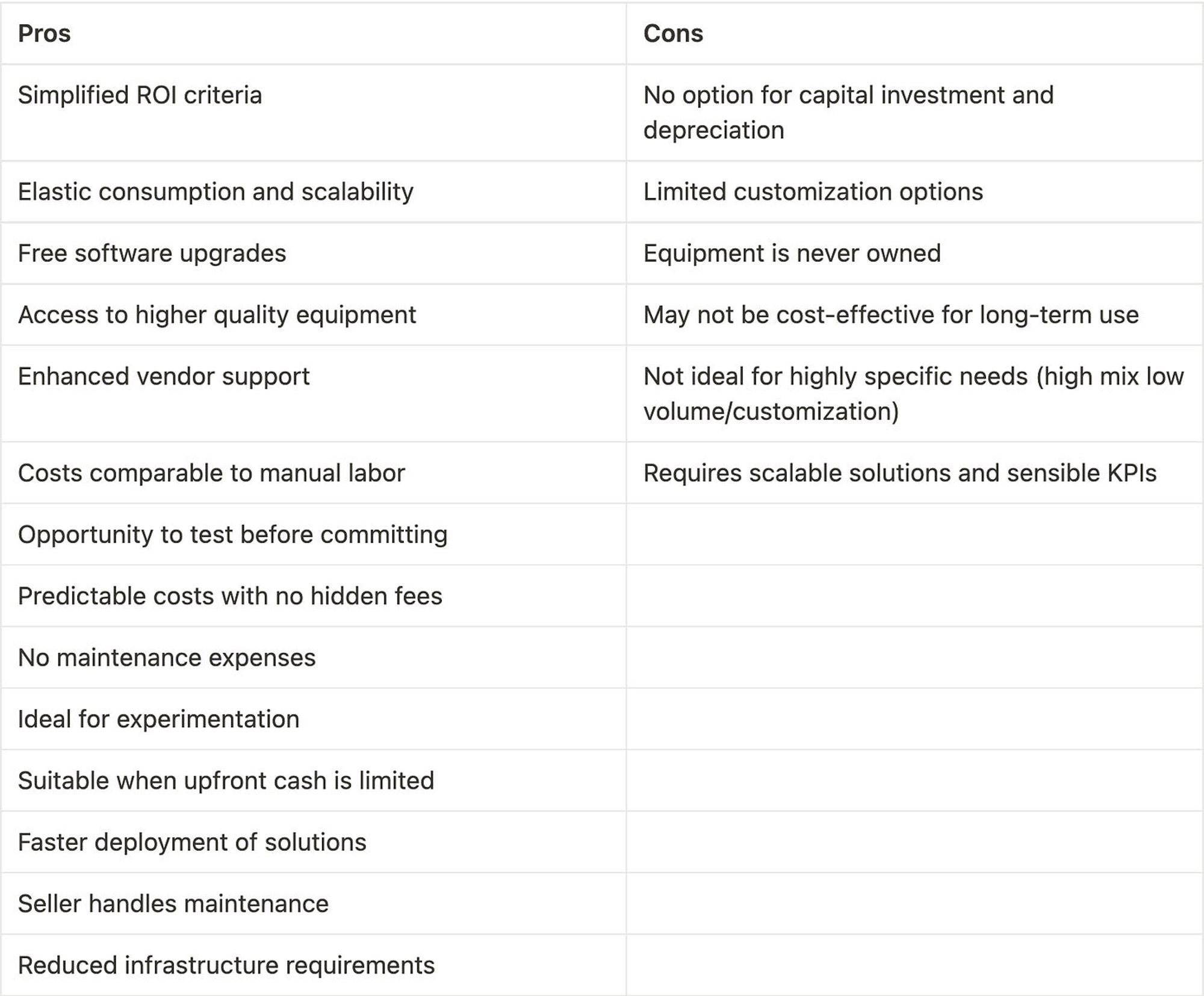Select Opportunity to test before committing
1204x996 pixels.
pos(233,535)
